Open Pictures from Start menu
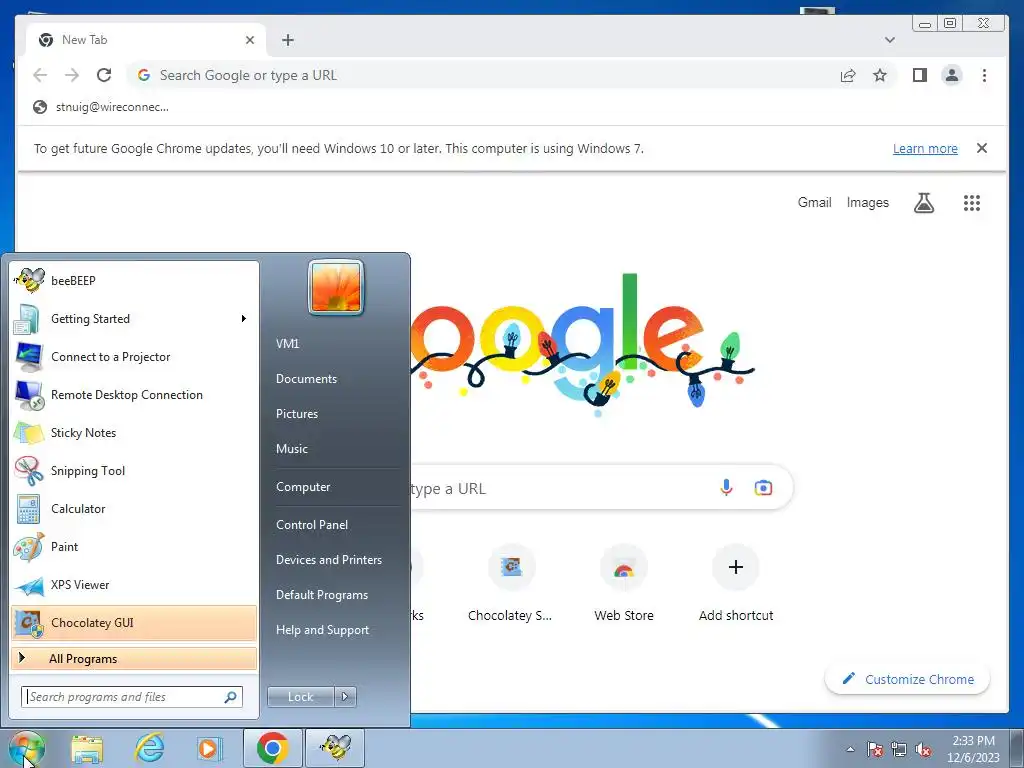1024x768 pixels. (297, 414)
